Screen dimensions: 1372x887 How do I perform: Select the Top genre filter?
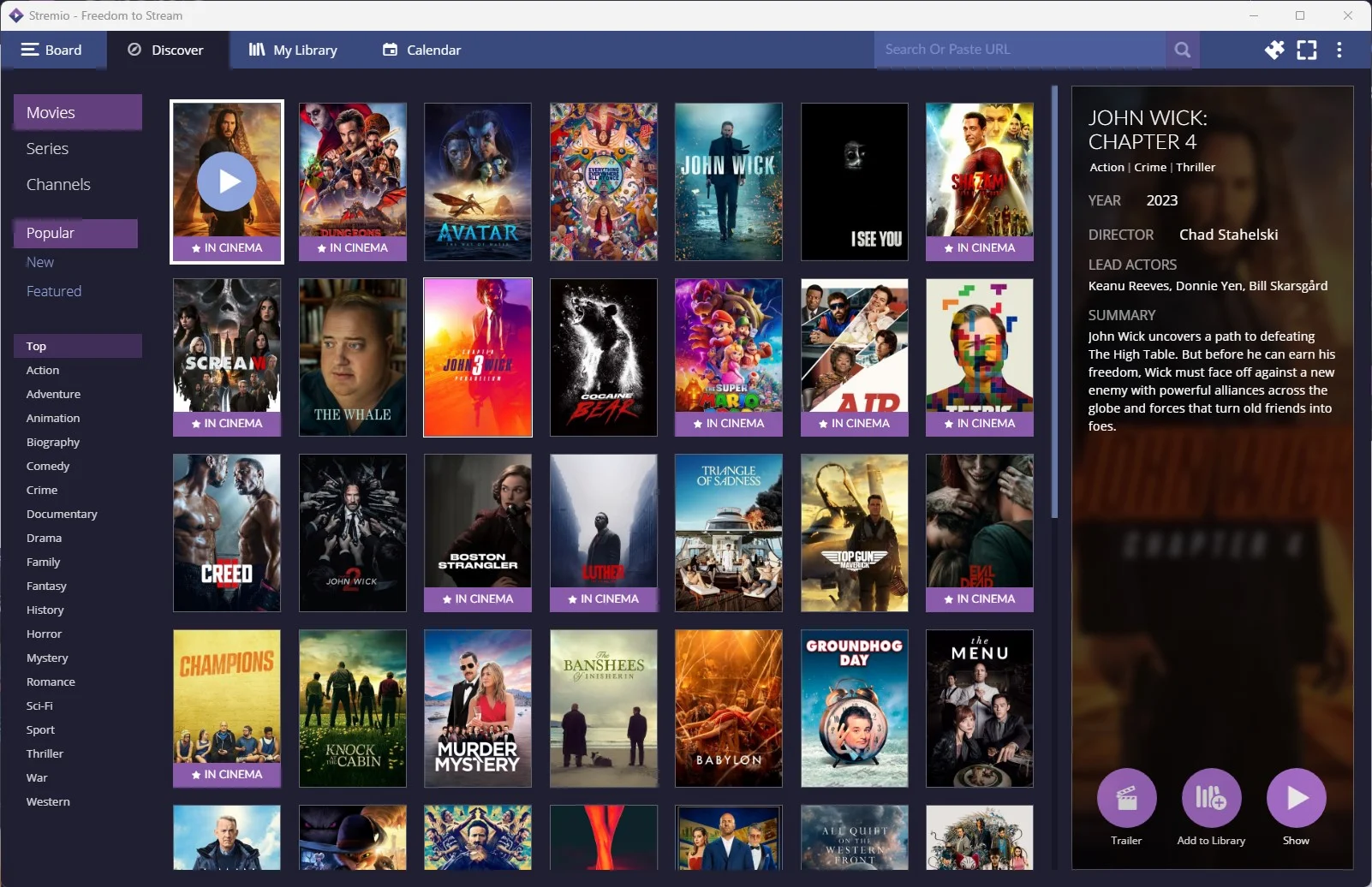[78, 346]
